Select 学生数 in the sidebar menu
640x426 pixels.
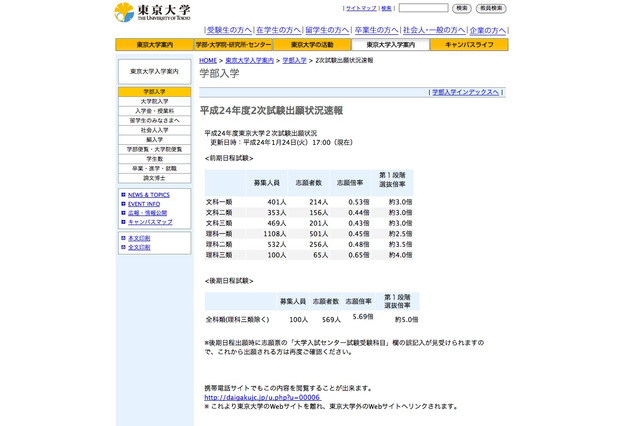[x=154, y=159]
